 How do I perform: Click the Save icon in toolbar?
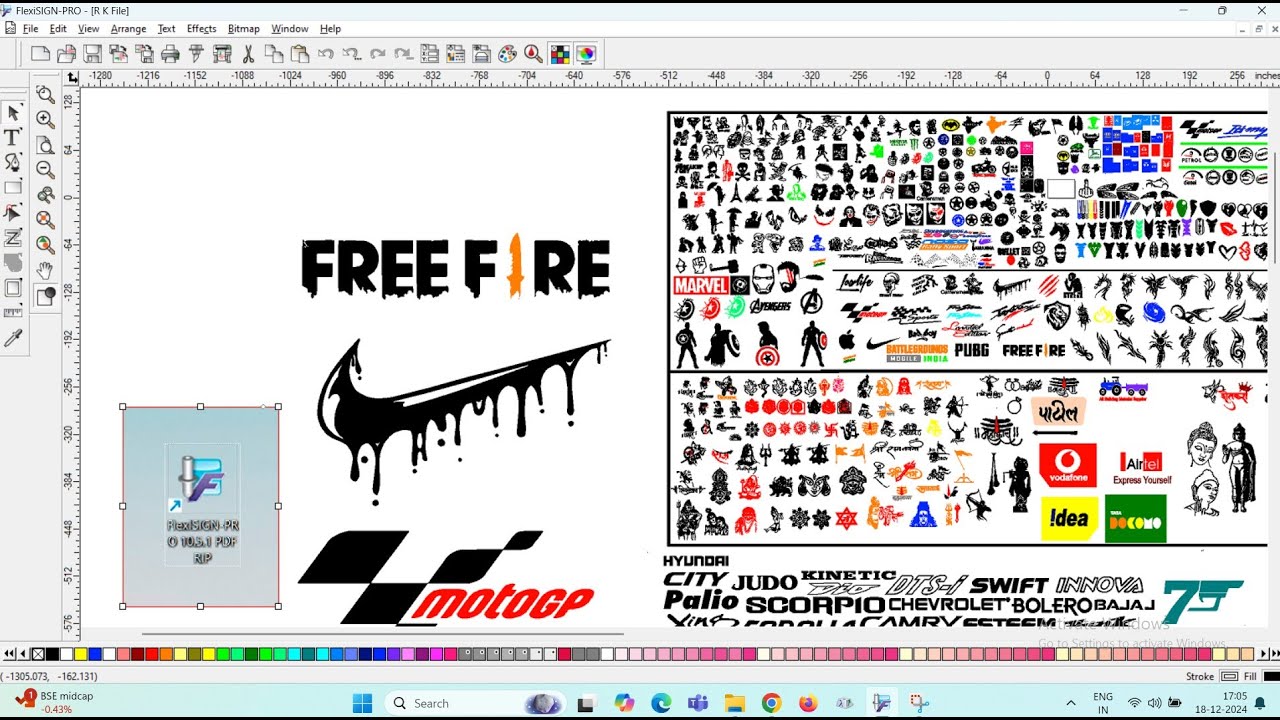(92, 54)
